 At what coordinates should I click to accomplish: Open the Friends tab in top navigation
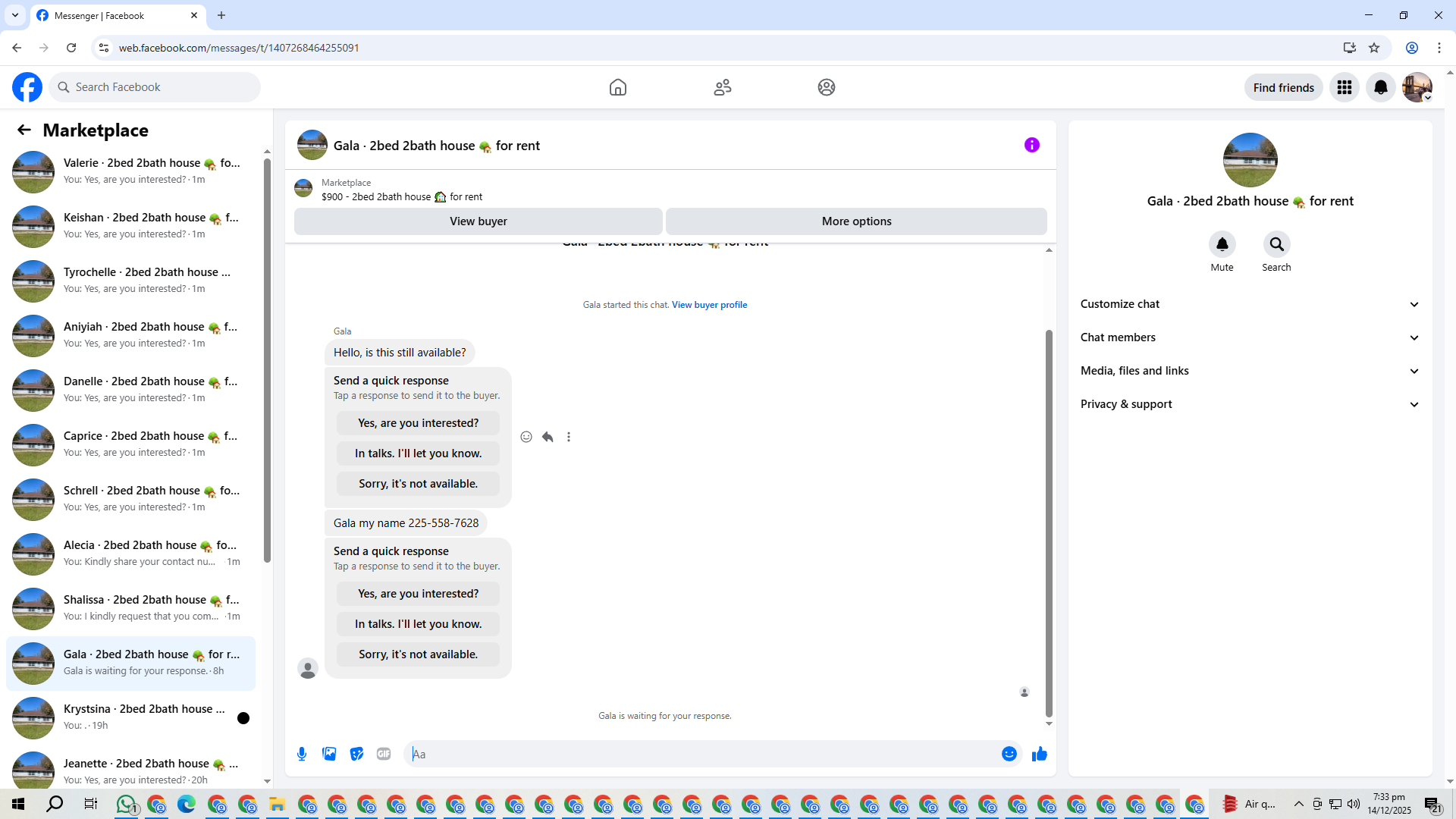coord(722,87)
